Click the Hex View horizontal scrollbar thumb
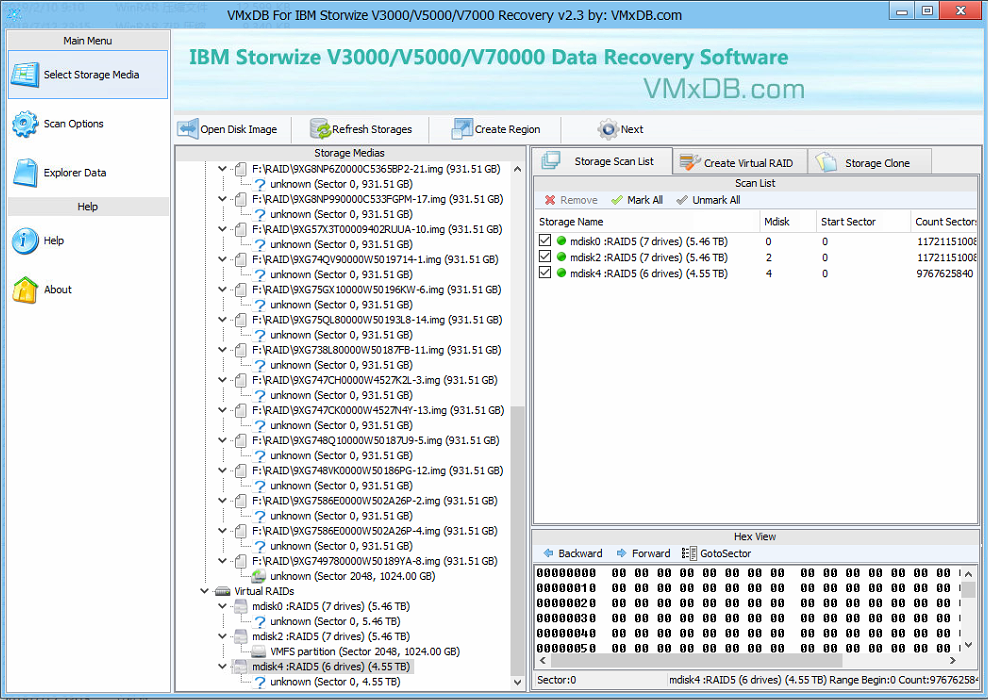This screenshot has width=988, height=700. point(696,660)
